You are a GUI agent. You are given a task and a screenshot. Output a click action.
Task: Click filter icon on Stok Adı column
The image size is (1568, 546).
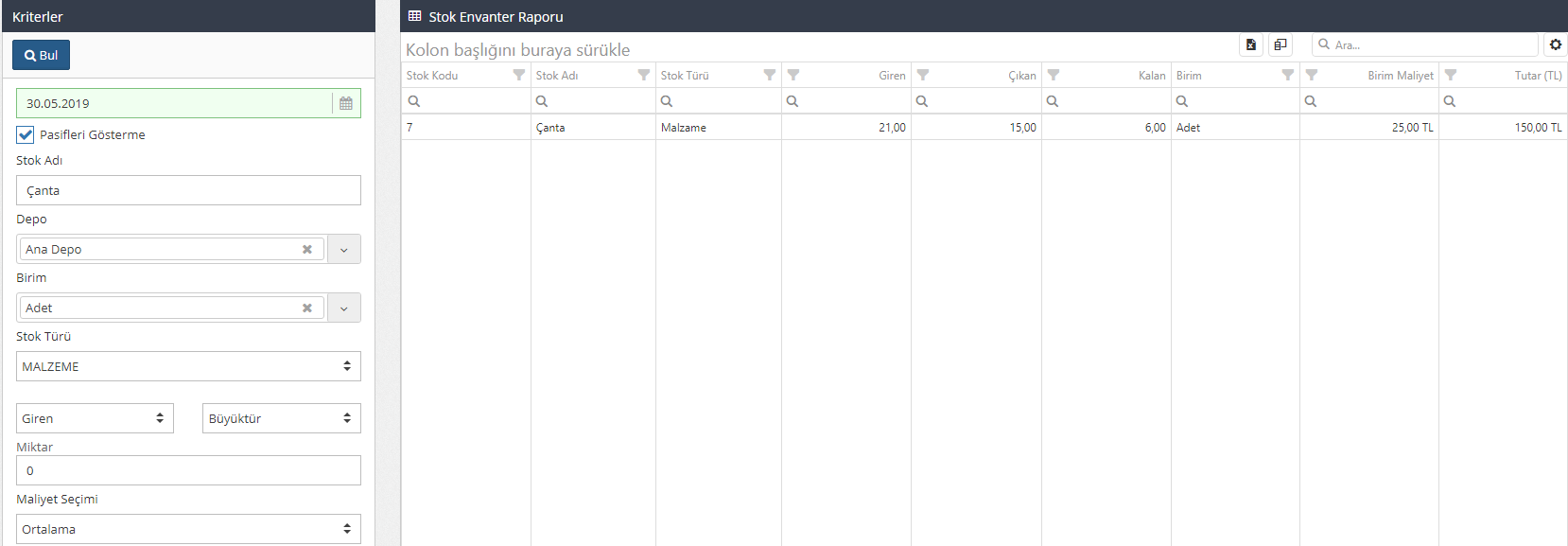click(643, 75)
